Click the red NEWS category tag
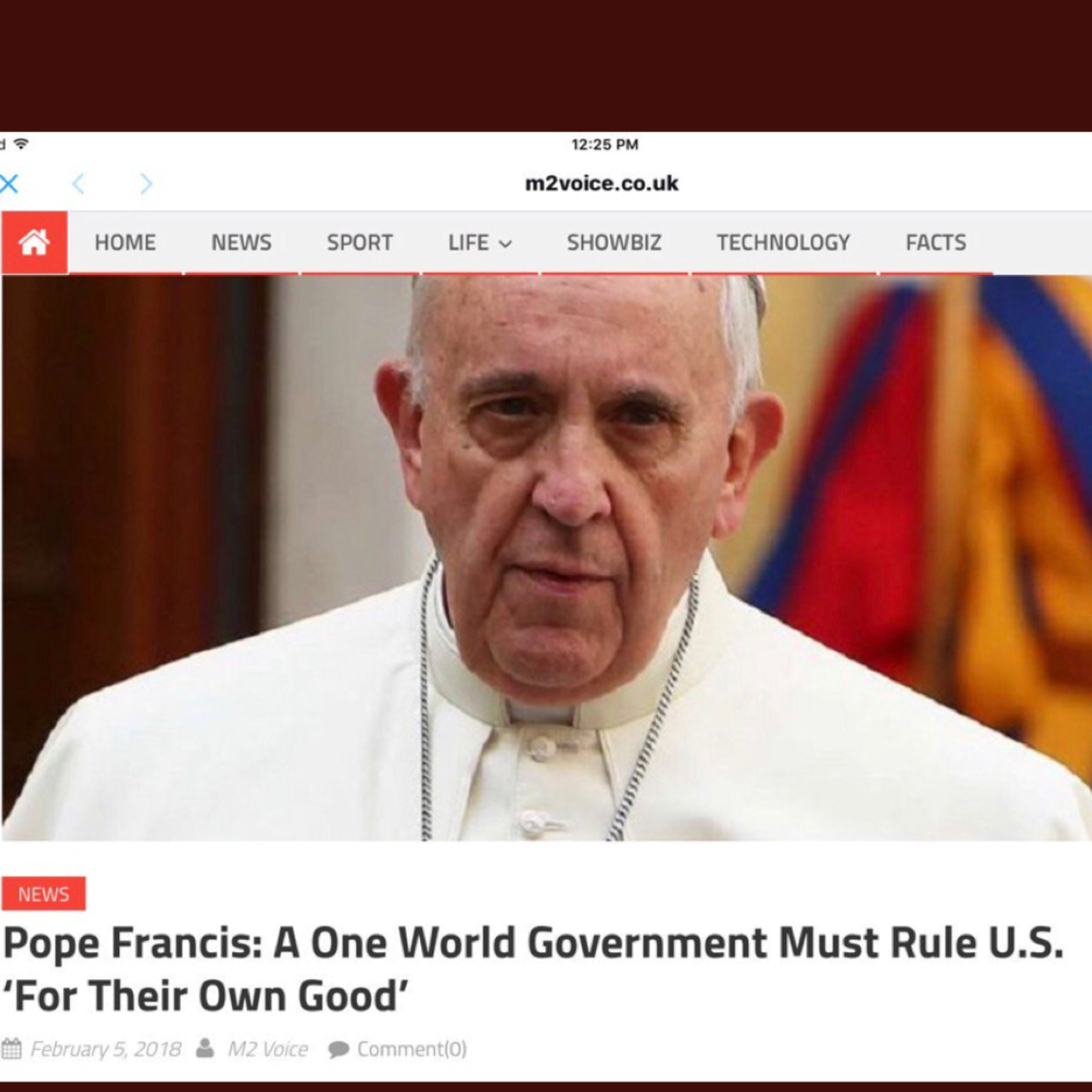This screenshot has height=1092, width=1092. pos(44,894)
